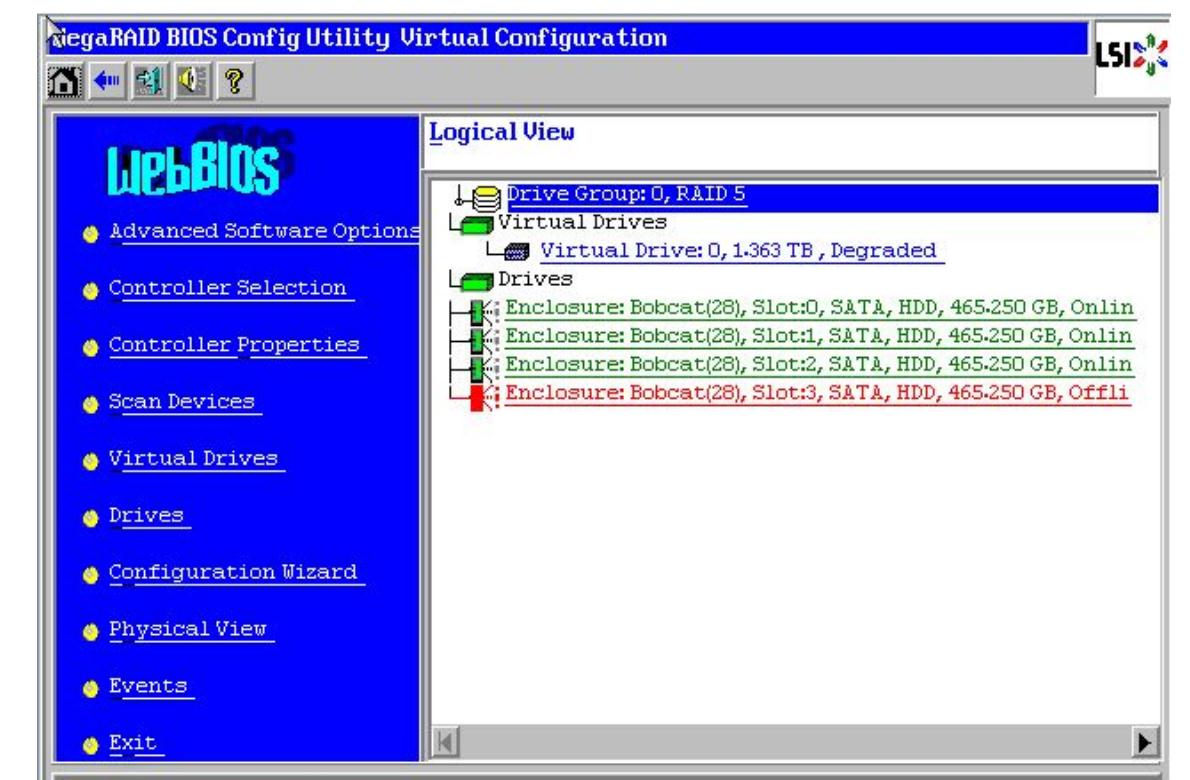The height and width of the screenshot is (780, 1190).
Task: Select the Bobcat(28) Slot:0 drive entry
Action: coord(820,308)
